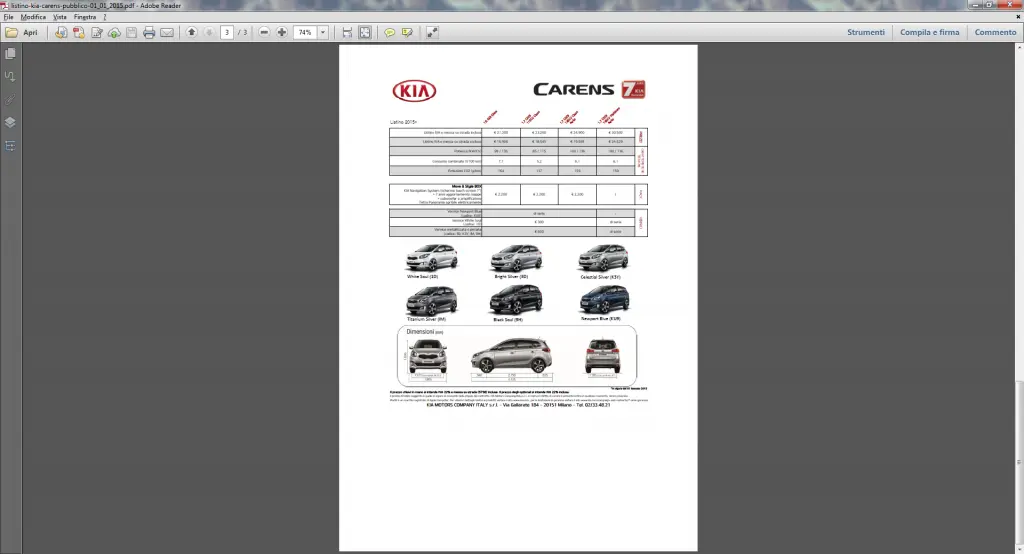Open the Strumenti pane
Image resolution: width=1024 pixels, height=554 pixels.
866,32
